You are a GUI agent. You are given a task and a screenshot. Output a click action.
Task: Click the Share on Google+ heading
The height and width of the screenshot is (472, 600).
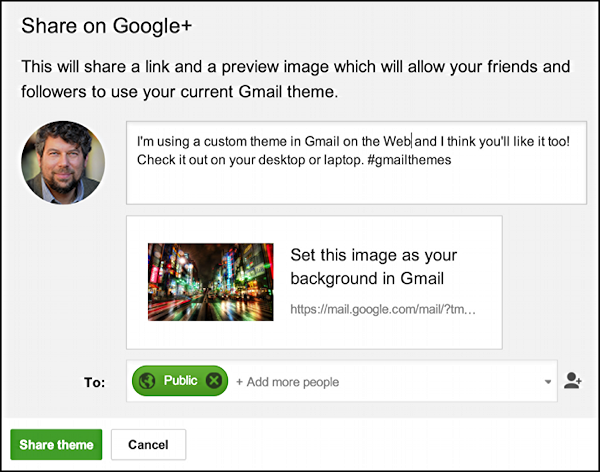106,26
